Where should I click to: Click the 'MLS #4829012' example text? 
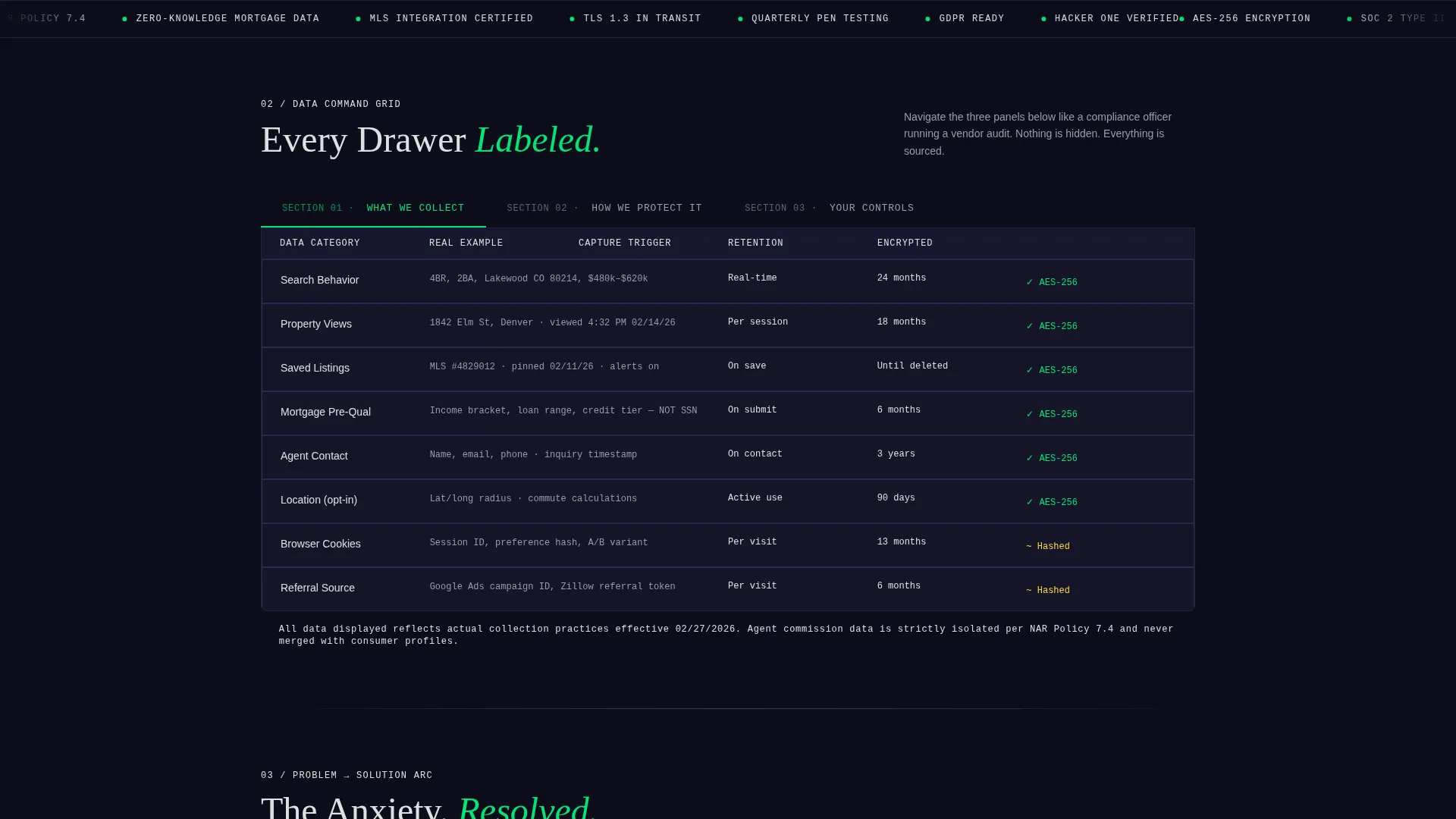coord(544,367)
